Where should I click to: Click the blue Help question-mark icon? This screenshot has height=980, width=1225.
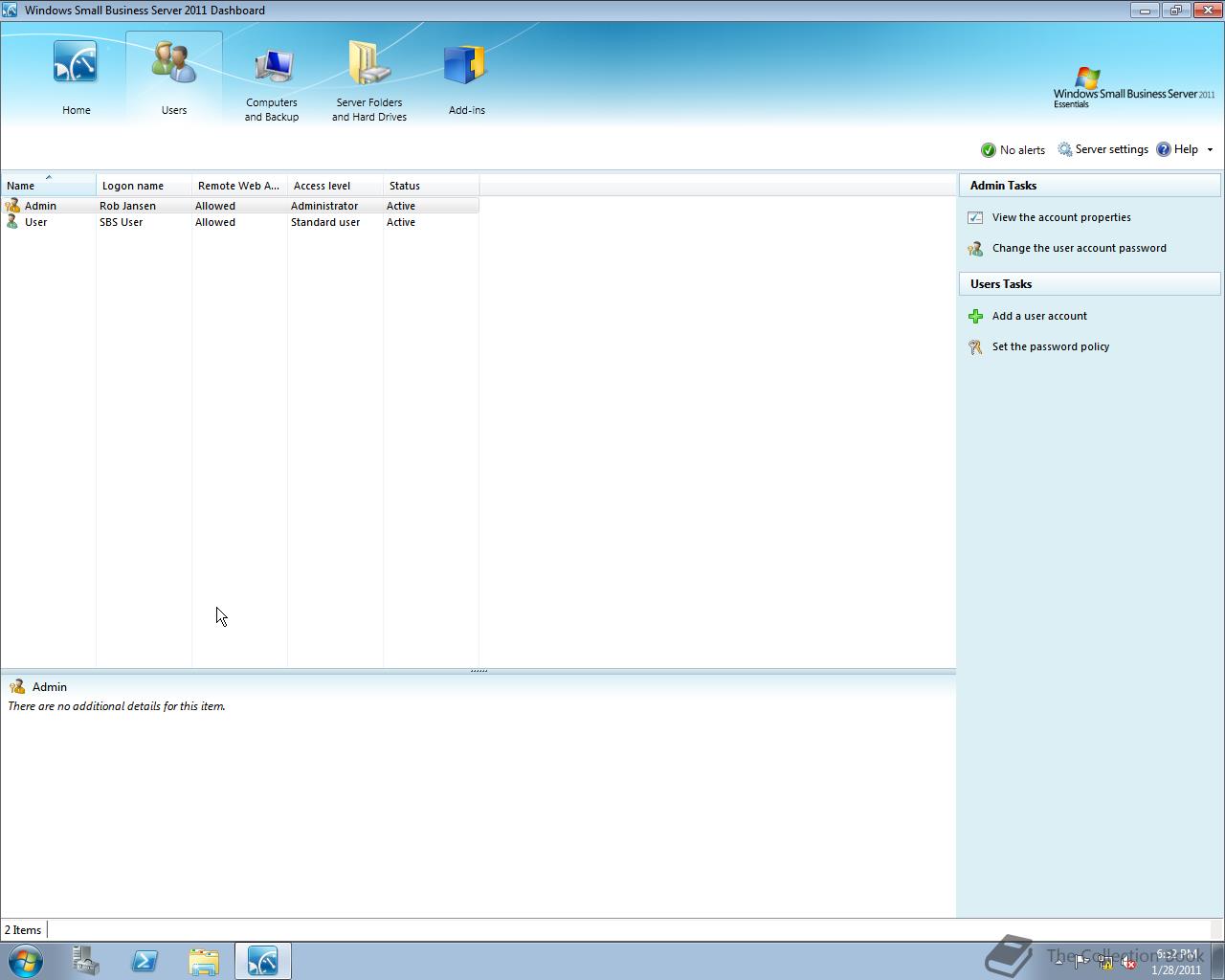1164,149
